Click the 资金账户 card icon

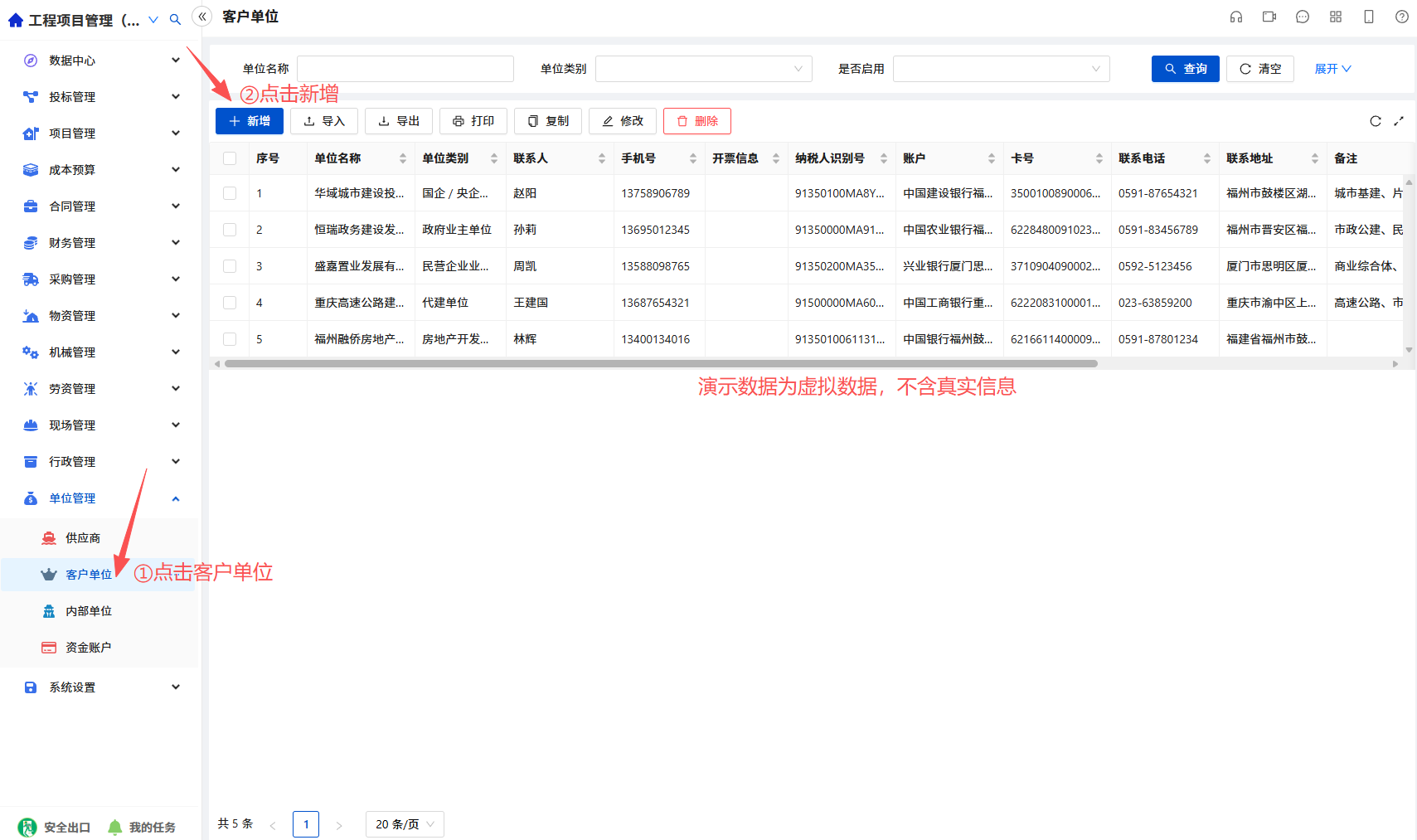point(49,647)
